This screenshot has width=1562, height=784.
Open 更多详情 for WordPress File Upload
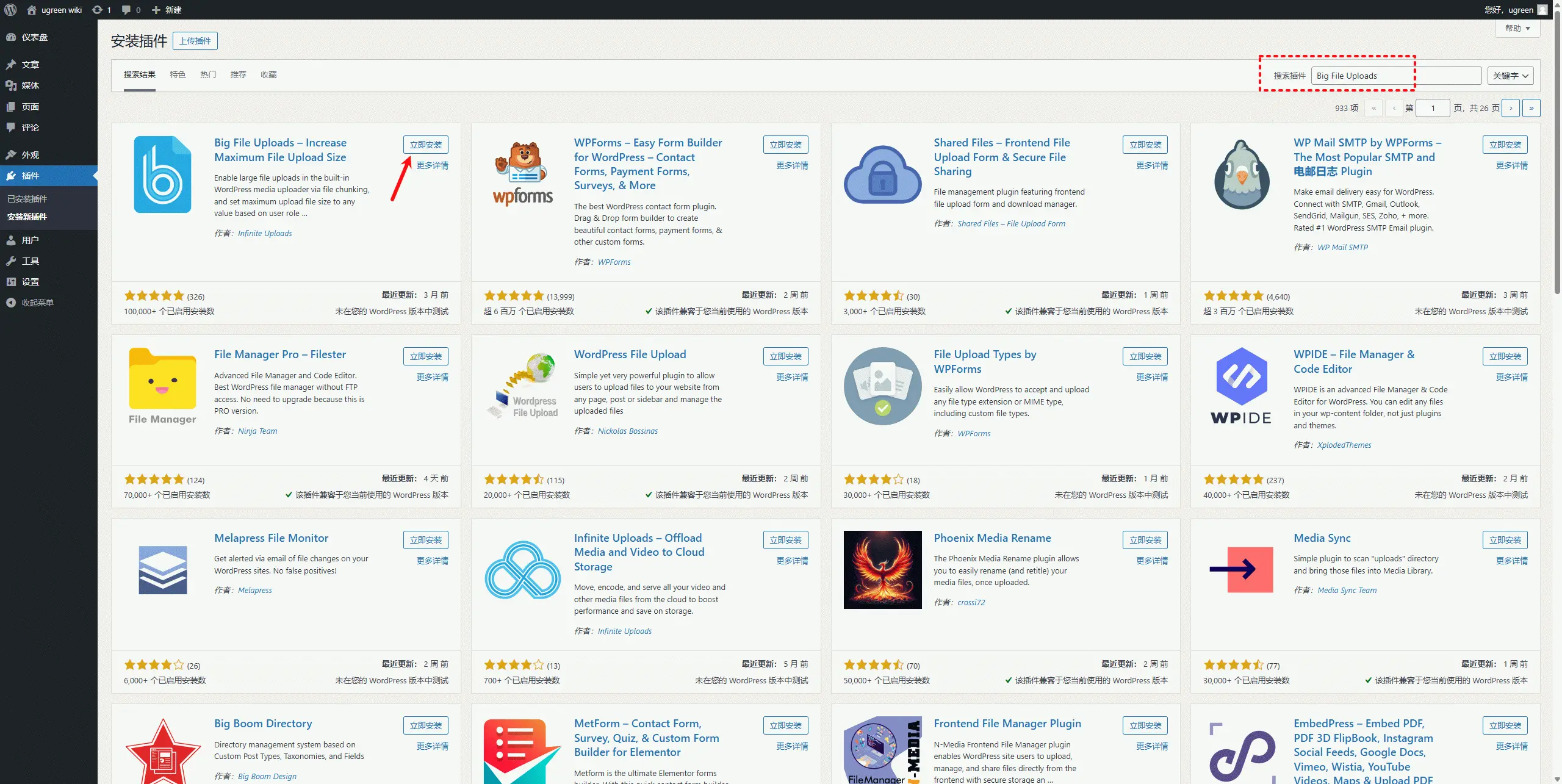click(791, 377)
